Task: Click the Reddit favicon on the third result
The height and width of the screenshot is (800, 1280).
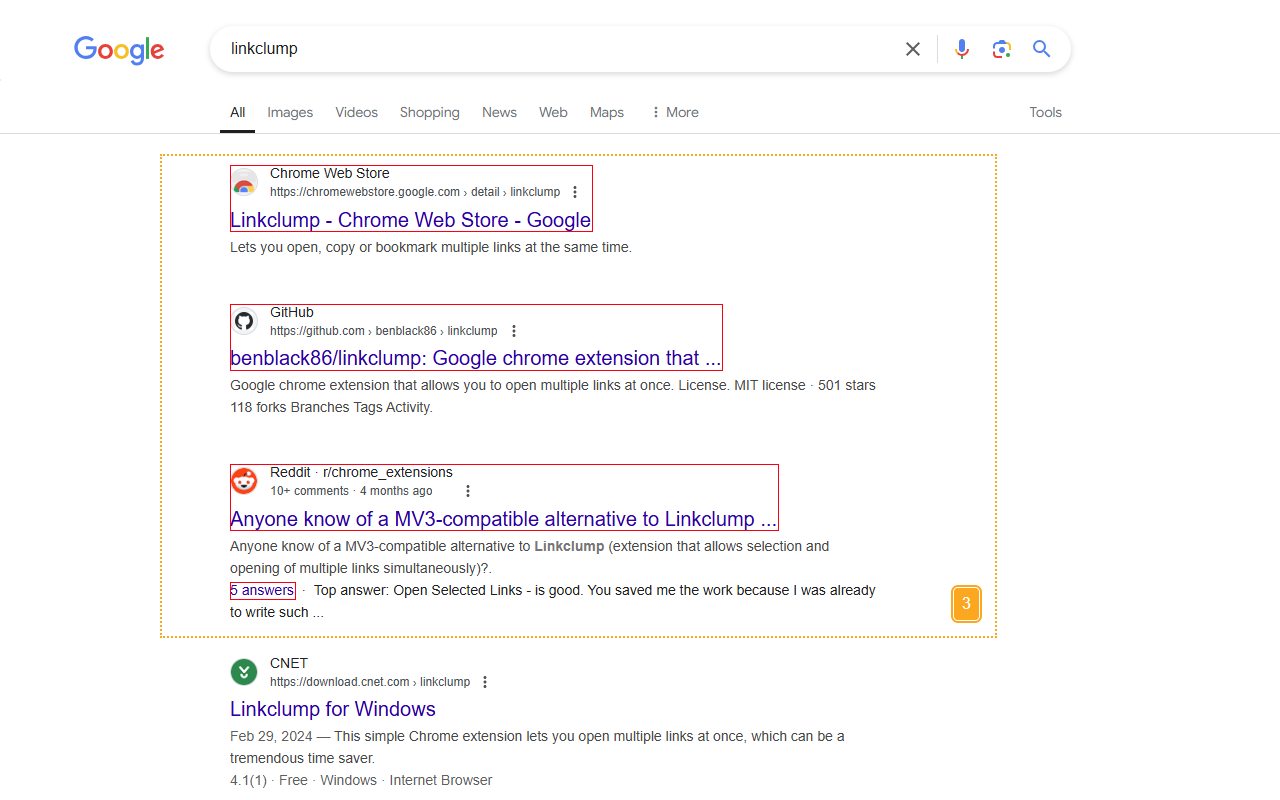Action: [244, 481]
